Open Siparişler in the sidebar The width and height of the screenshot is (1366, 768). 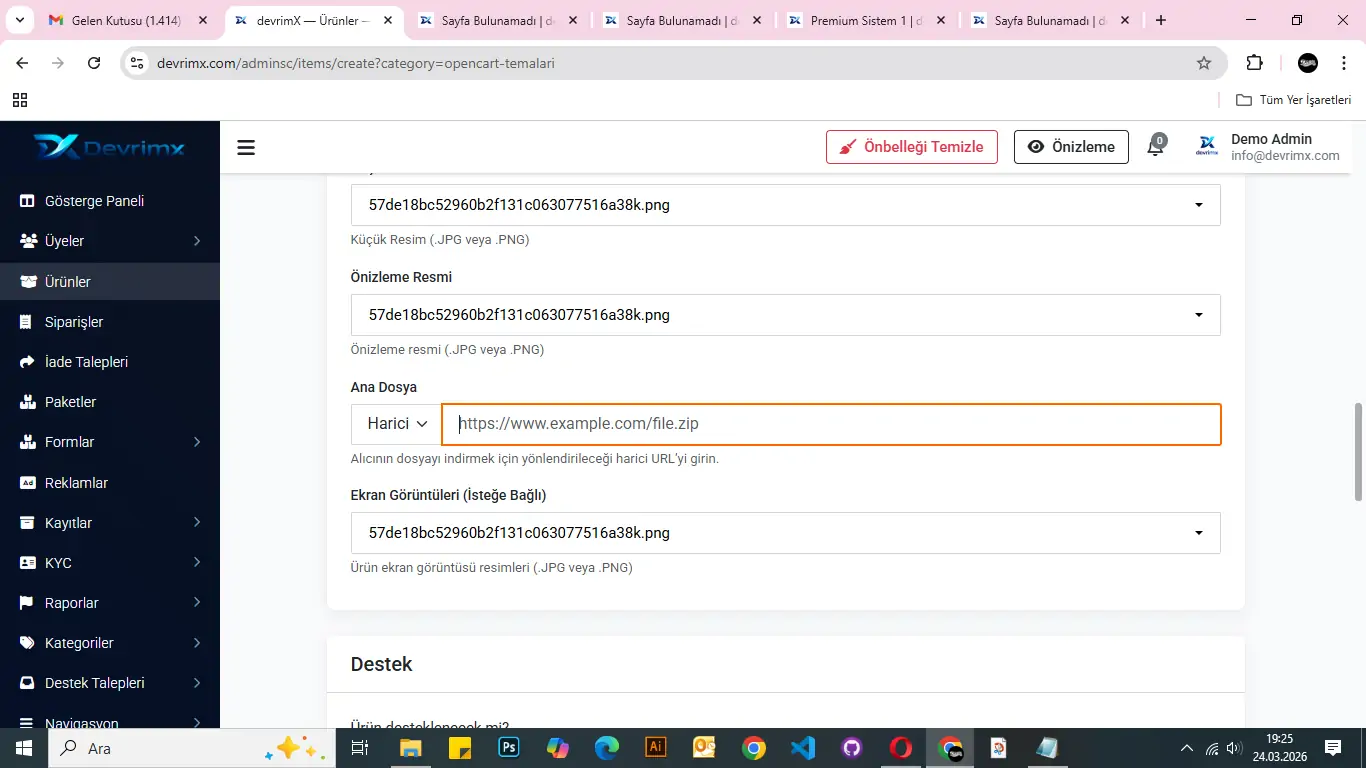74,322
